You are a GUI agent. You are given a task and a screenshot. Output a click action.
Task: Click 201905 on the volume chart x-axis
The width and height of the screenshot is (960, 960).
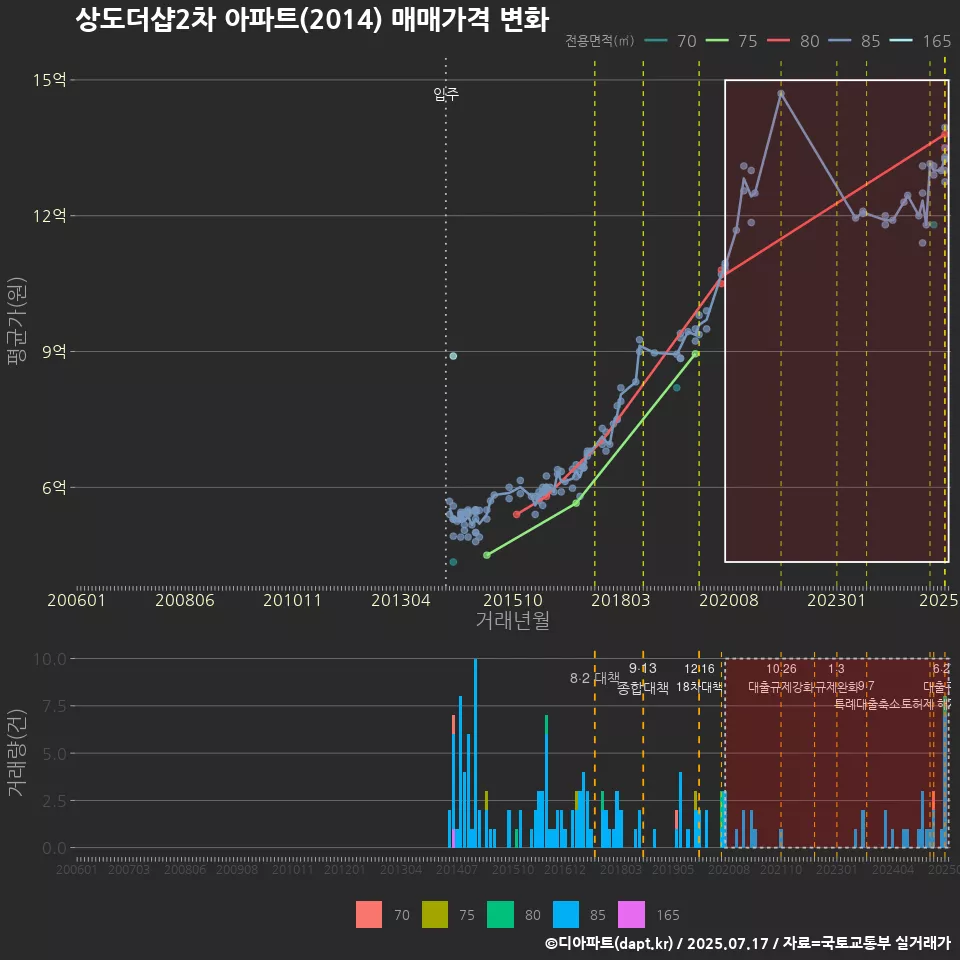673,869
